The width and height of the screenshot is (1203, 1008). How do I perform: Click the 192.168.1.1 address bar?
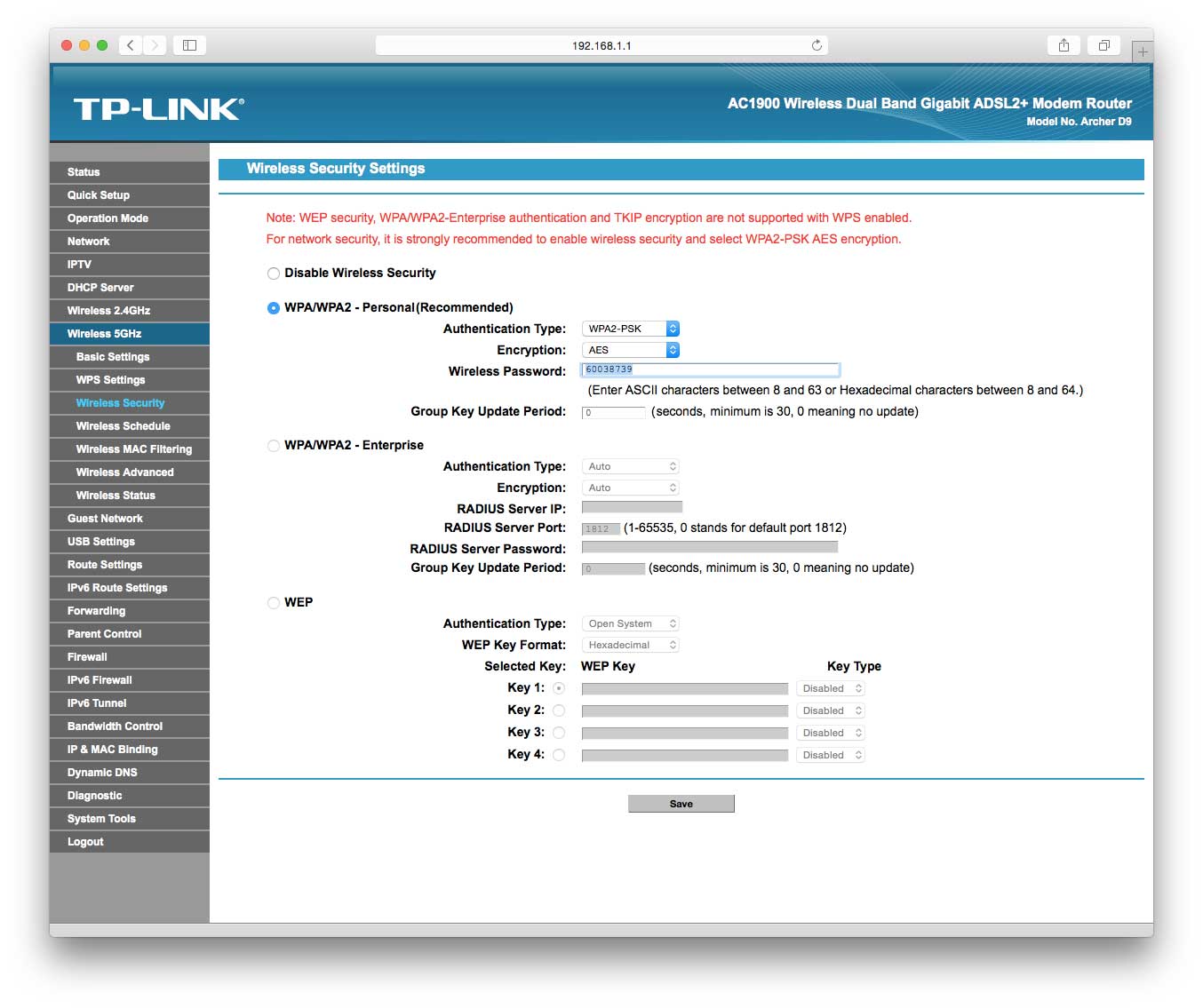pyautogui.click(x=601, y=45)
